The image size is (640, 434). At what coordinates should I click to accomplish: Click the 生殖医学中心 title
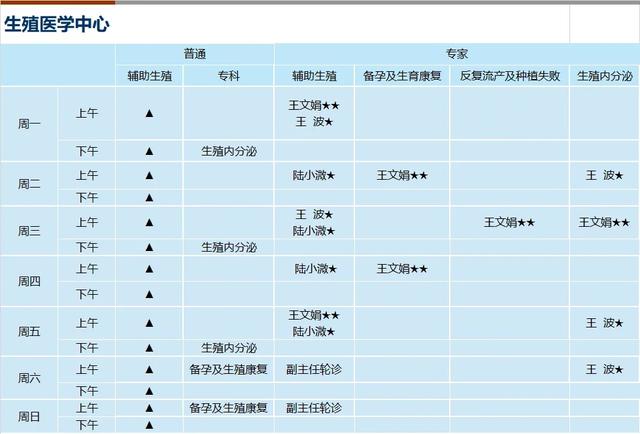[57, 24]
